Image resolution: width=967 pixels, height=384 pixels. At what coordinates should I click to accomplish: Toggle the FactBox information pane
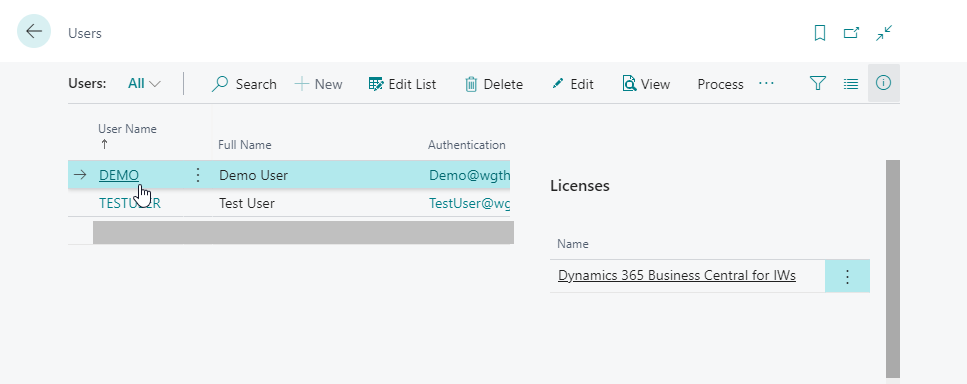(884, 83)
